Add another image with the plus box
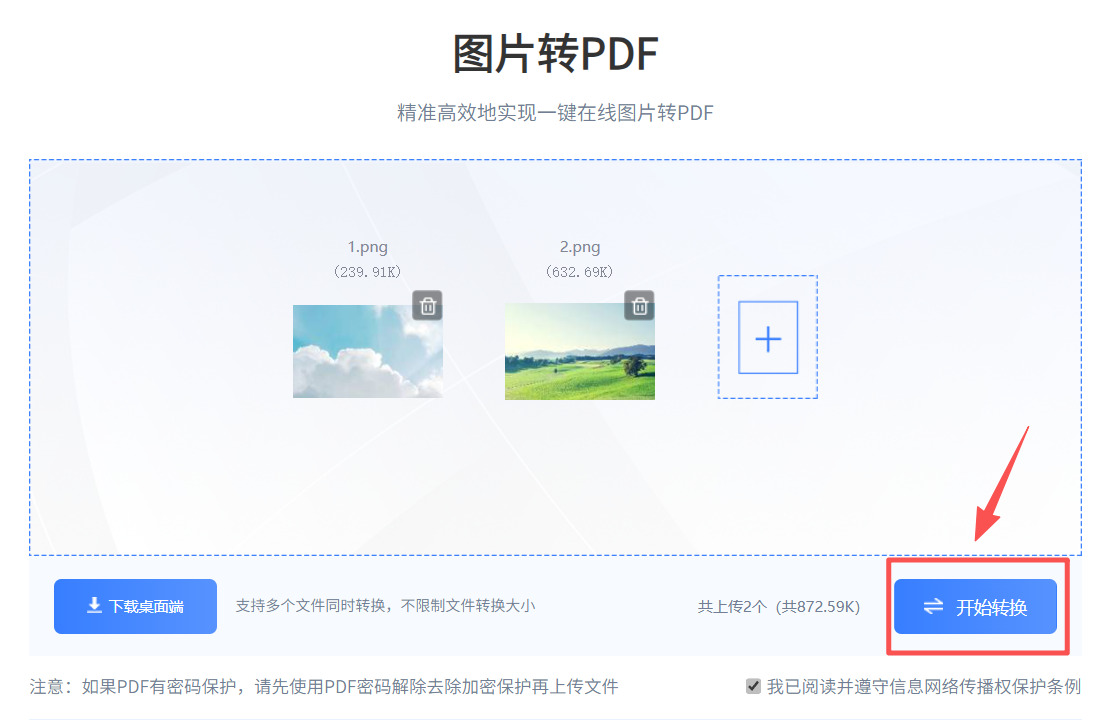This screenshot has height=724, width=1111. 768,337
